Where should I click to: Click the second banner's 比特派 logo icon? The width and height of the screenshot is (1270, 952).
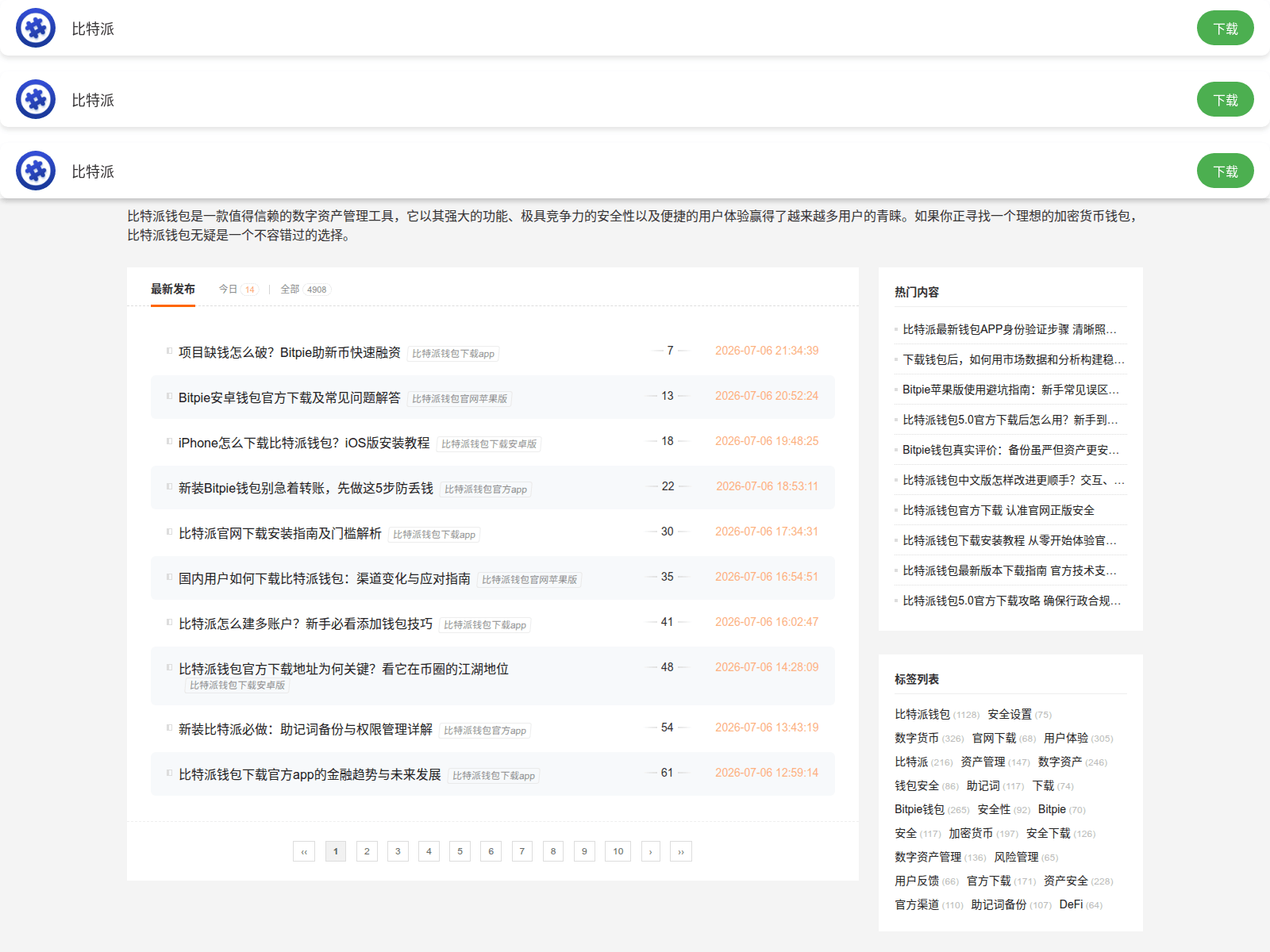coord(36,99)
